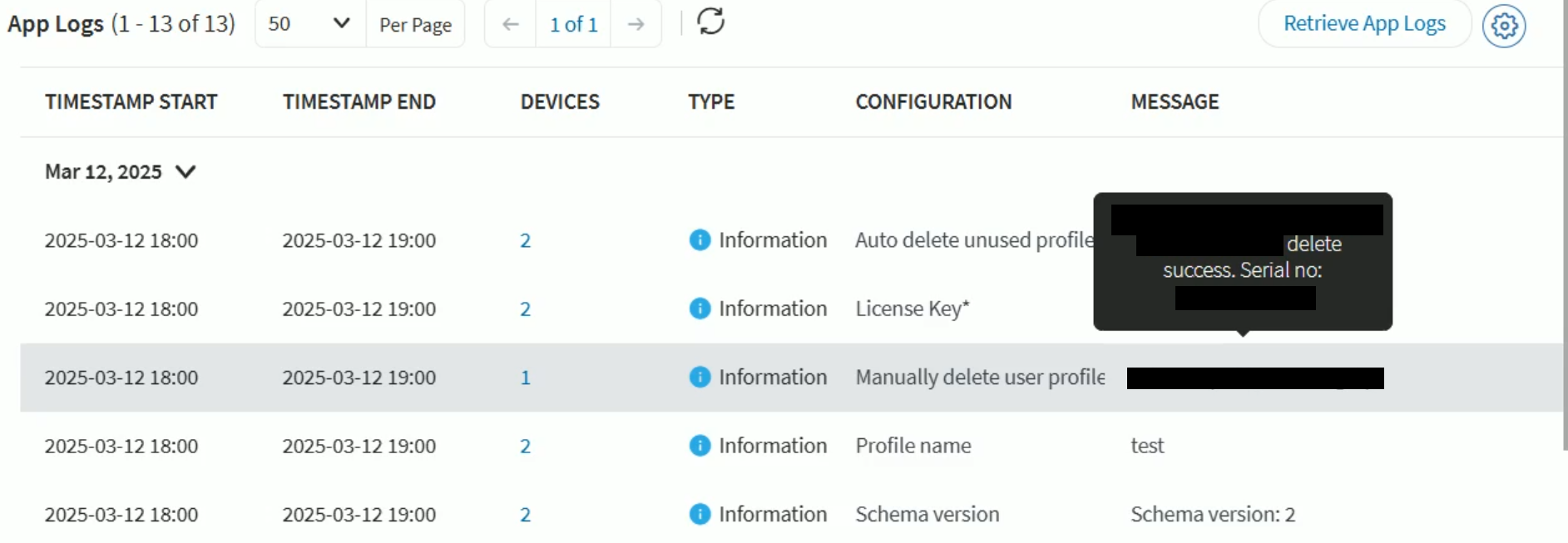Open devices link for Auto delete row
This screenshot has width=1568, height=543.
[525, 241]
